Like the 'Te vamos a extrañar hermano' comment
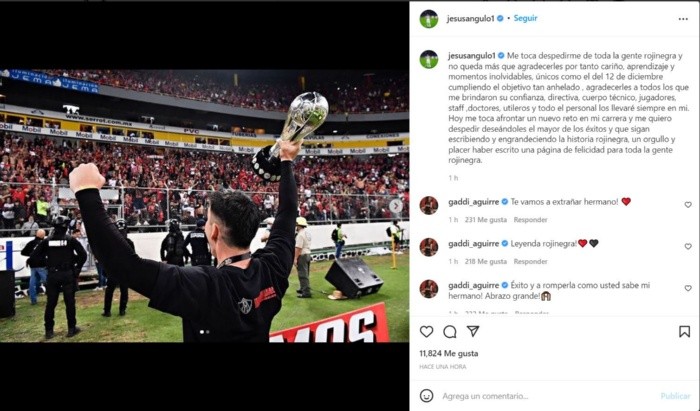 688,205
